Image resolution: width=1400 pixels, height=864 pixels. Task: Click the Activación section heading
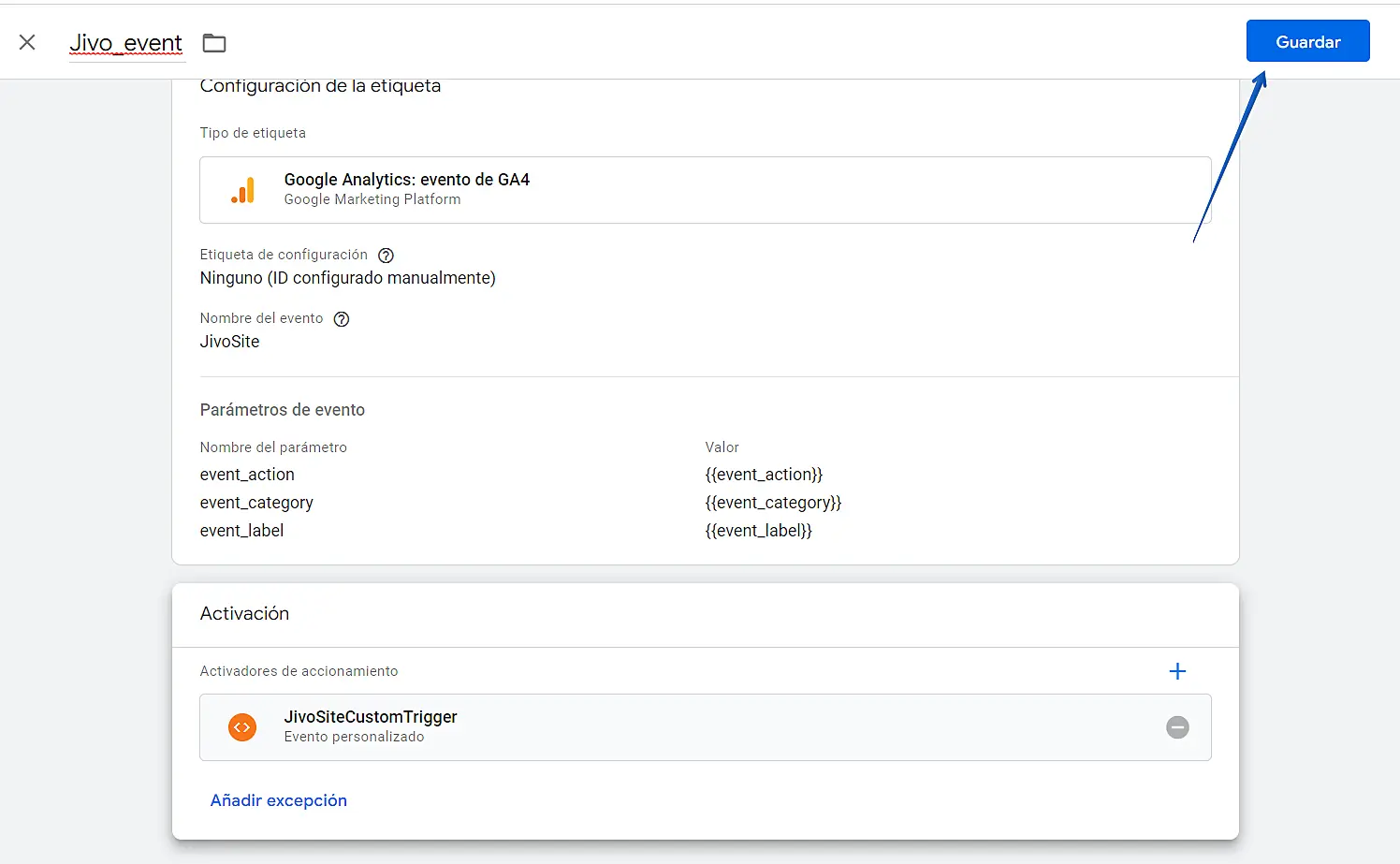244,613
